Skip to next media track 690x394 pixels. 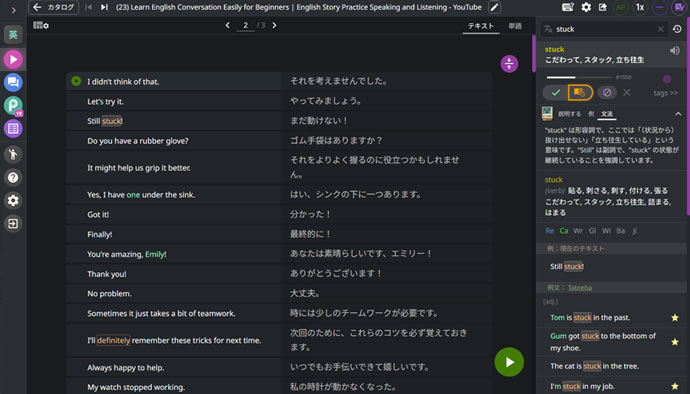pos(104,7)
